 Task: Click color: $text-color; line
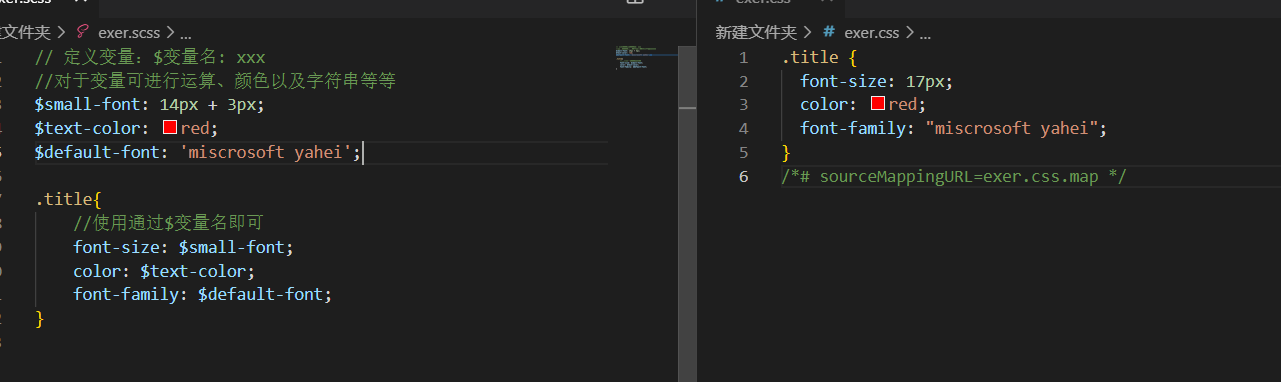[164, 271]
